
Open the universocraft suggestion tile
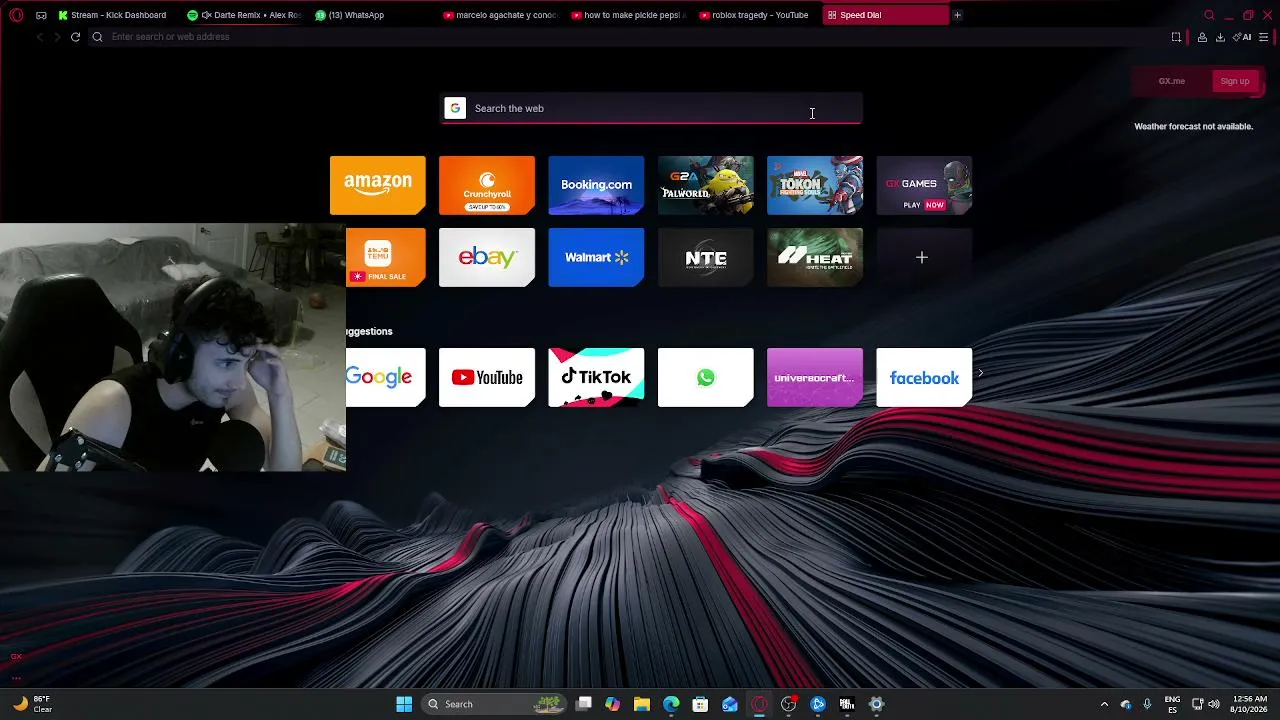point(815,377)
